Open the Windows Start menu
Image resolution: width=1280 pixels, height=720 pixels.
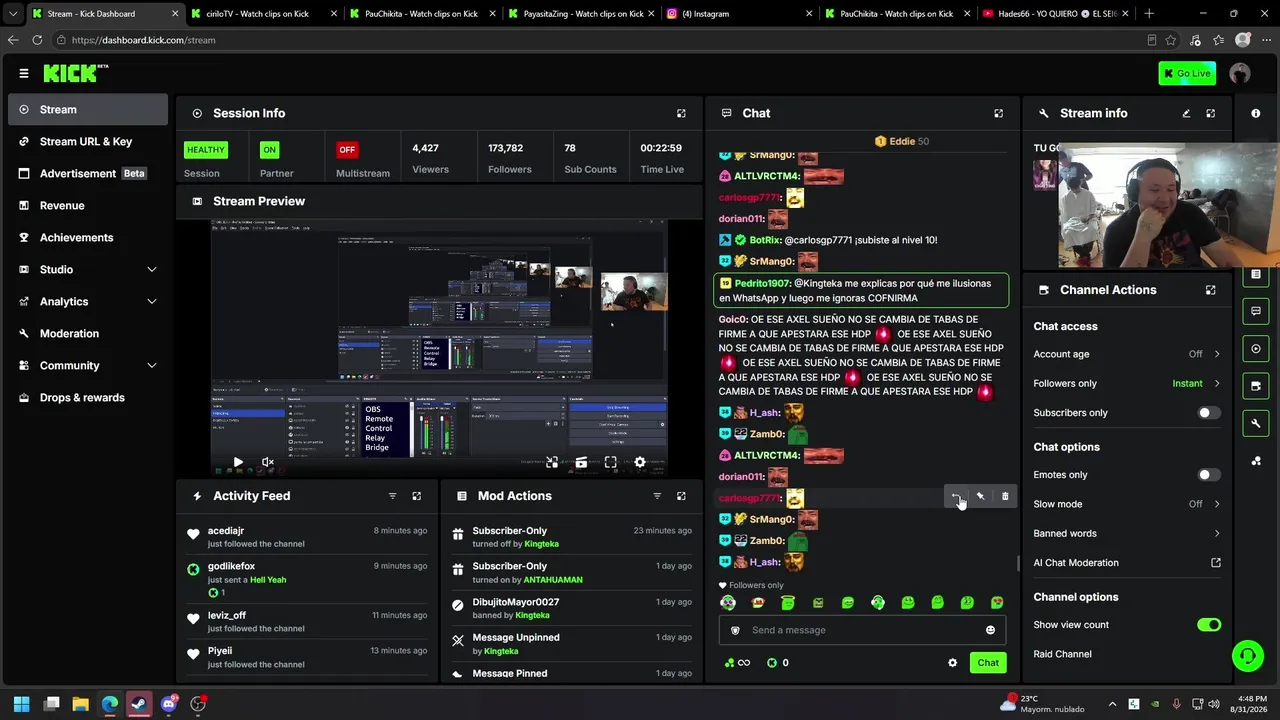coord(21,704)
